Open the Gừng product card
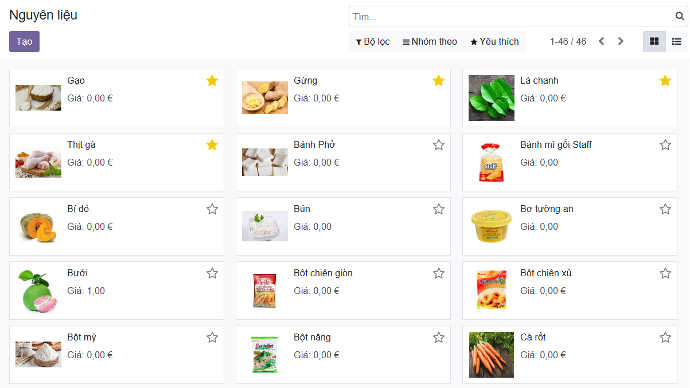This screenshot has height=388, width=690. tap(343, 98)
